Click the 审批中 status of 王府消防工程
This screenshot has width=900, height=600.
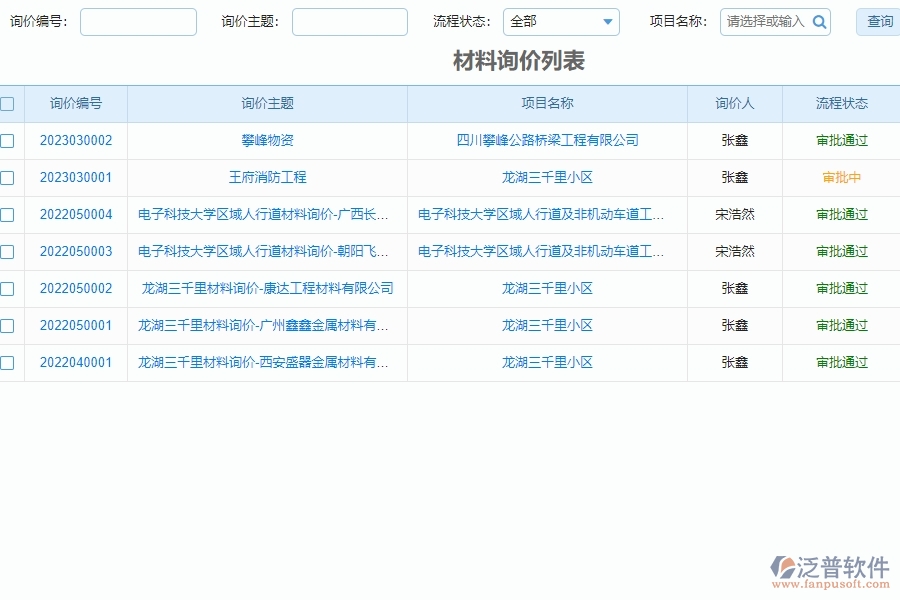[x=841, y=177]
